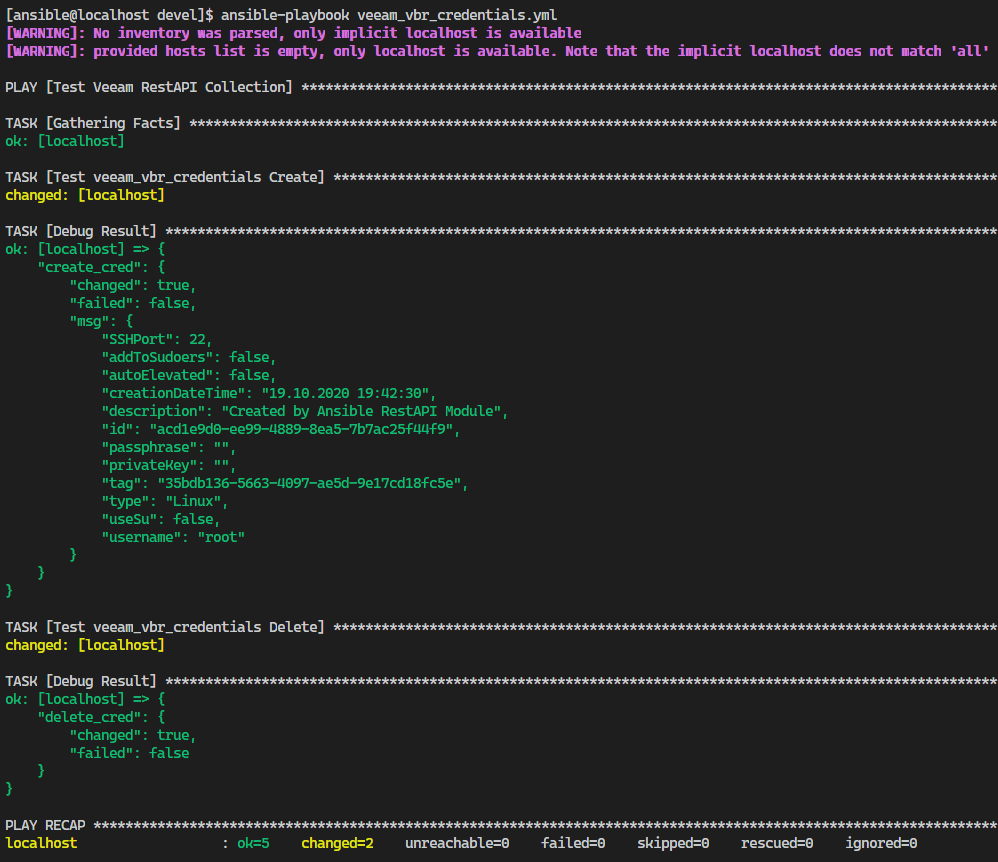Click the tag value '35bdb136-5663-4097-ae5d-9e17cd18fc5e'
This screenshot has height=862, width=998.
coord(309,483)
